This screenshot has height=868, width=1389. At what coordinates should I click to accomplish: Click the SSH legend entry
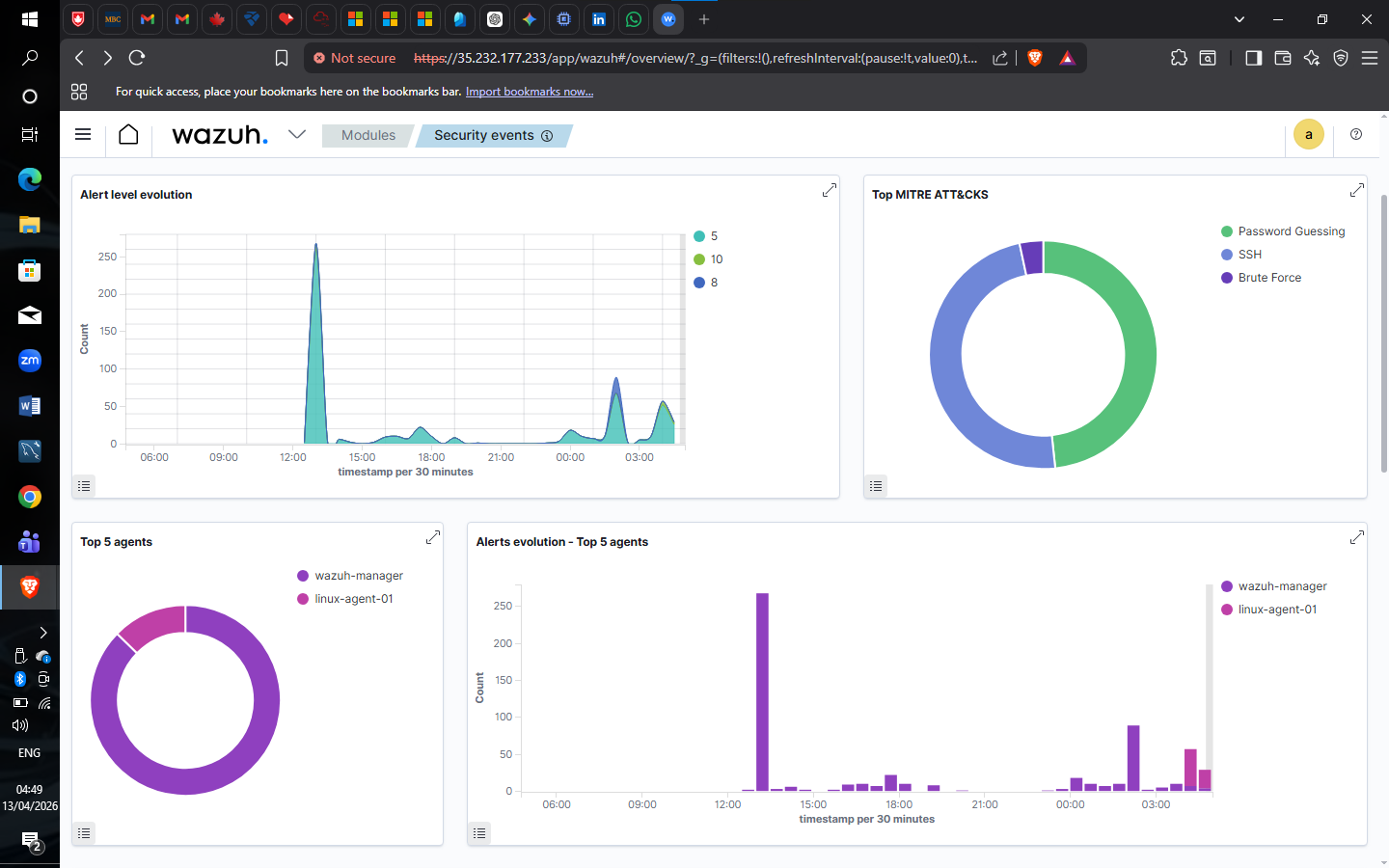point(1241,255)
